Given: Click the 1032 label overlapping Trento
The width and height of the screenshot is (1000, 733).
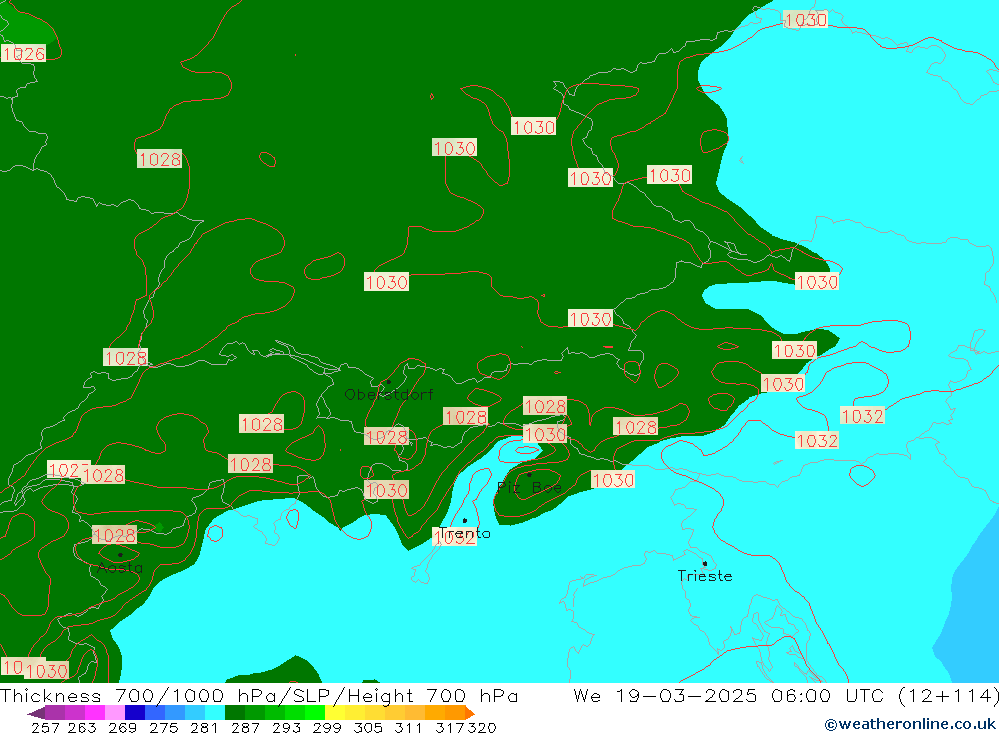Looking at the screenshot, I should pyautogui.click(x=454, y=538).
